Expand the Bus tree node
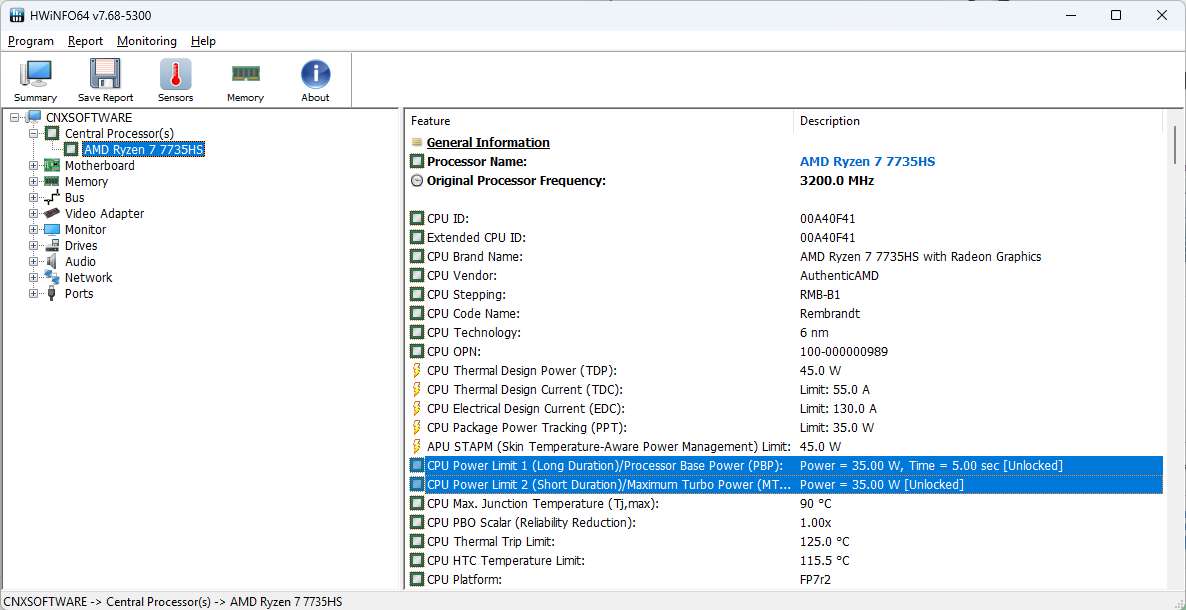 click(33, 198)
